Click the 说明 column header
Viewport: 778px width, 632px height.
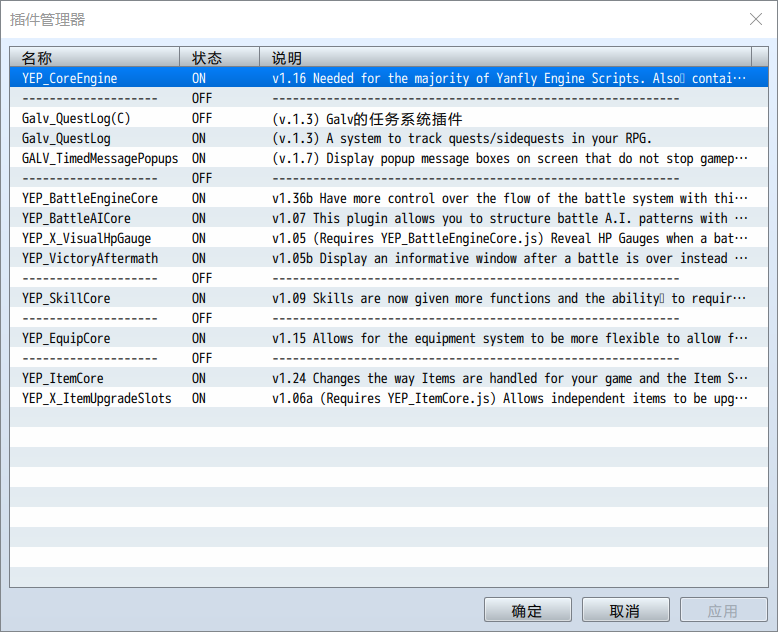[x=506, y=58]
